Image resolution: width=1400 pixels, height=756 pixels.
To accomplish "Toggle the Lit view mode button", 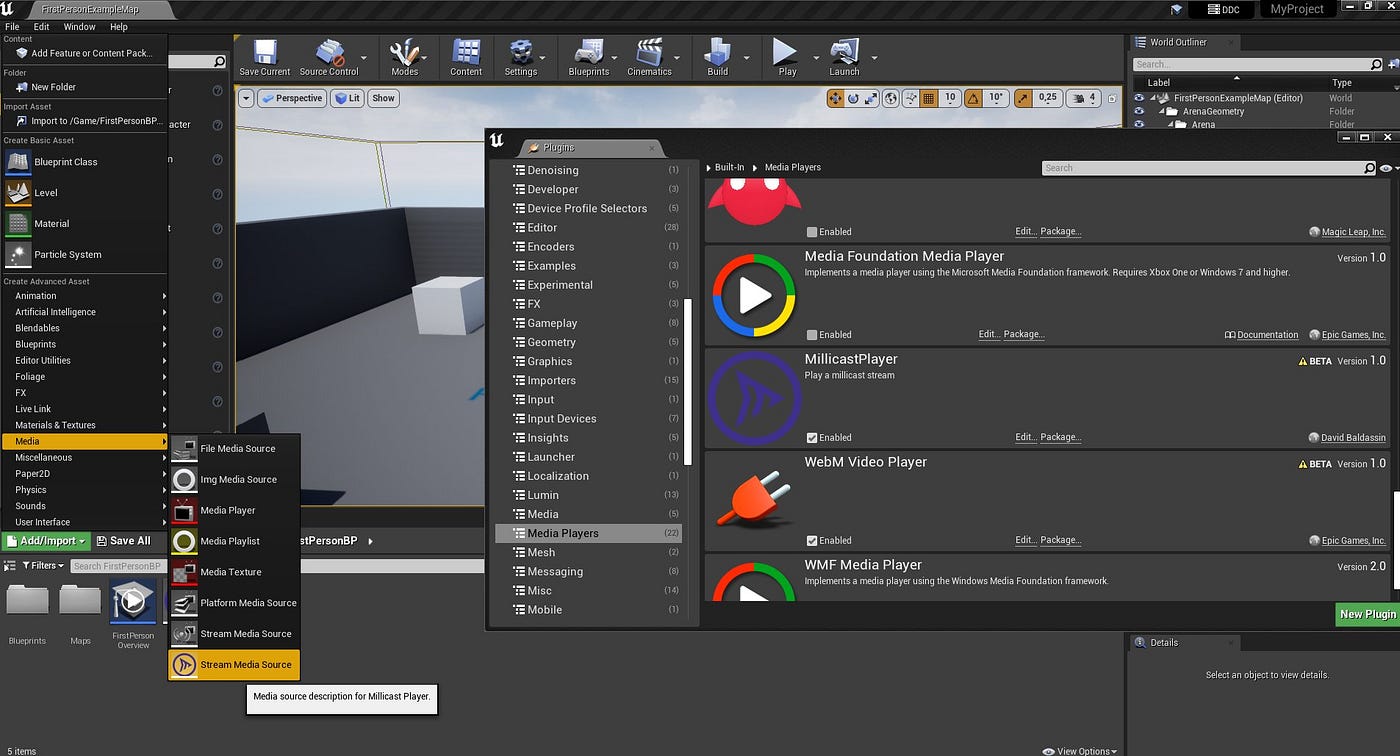I will click(348, 98).
